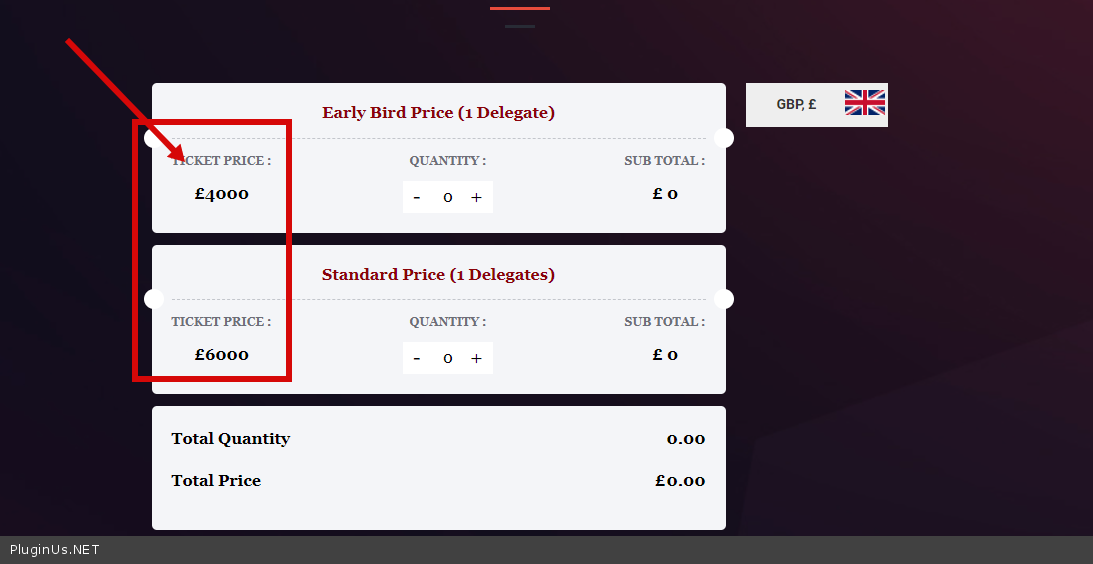Focus the Early Bird quantity field

(x=447, y=197)
